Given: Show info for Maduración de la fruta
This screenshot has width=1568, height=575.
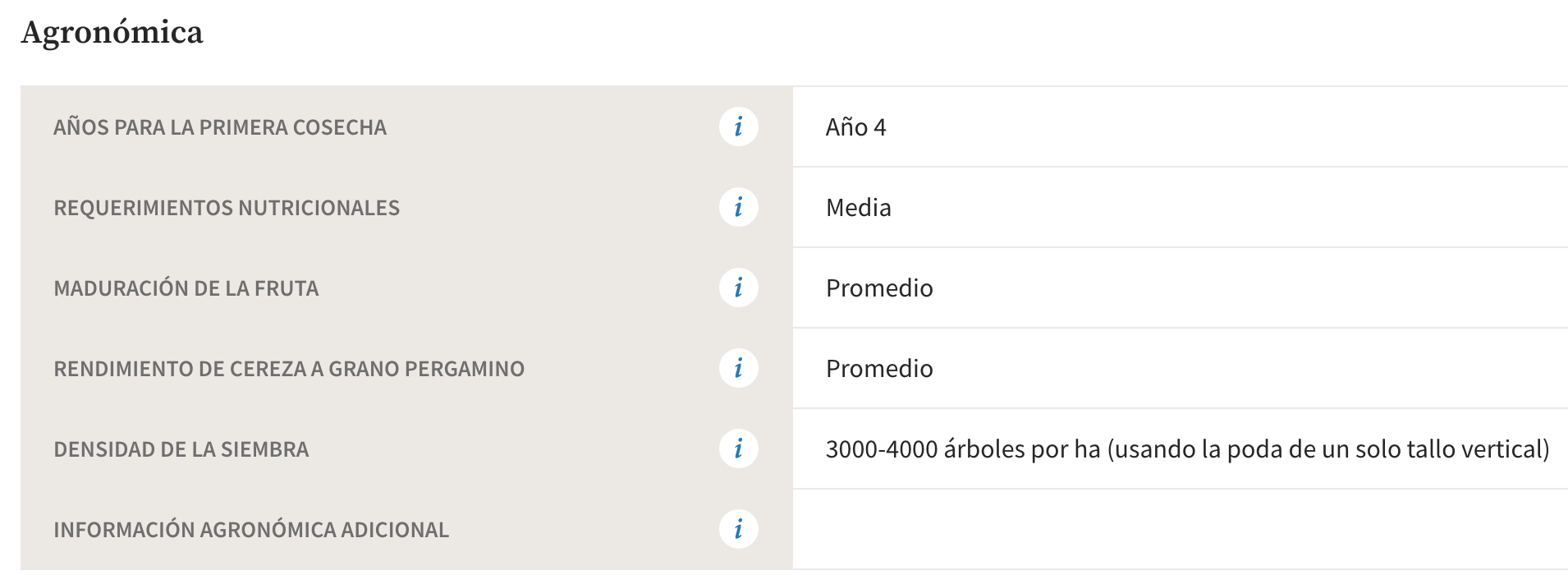Looking at the screenshot, I should (738, 287).
